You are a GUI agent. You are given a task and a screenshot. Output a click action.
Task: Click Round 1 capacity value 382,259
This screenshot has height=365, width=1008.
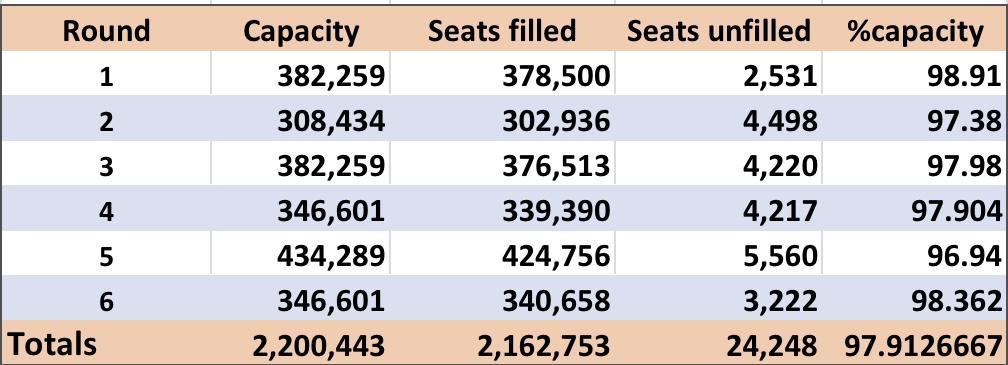point(300,73)
